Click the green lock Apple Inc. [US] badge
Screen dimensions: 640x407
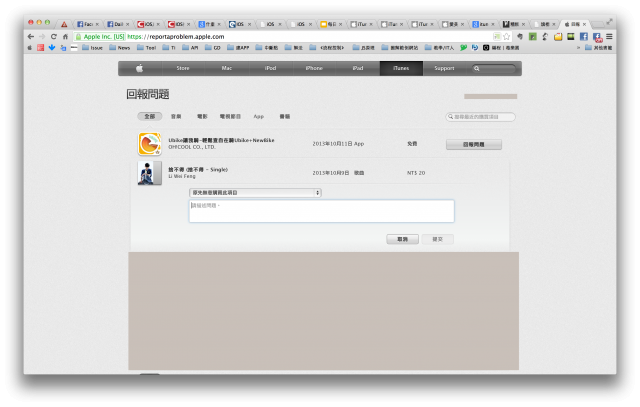coord(100,37)
